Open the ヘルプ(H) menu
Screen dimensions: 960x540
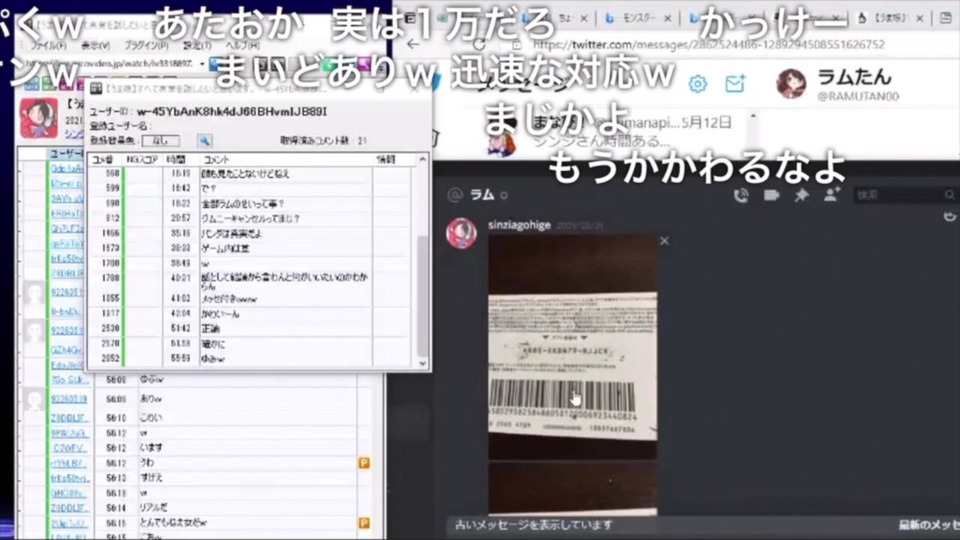(242, 45)
